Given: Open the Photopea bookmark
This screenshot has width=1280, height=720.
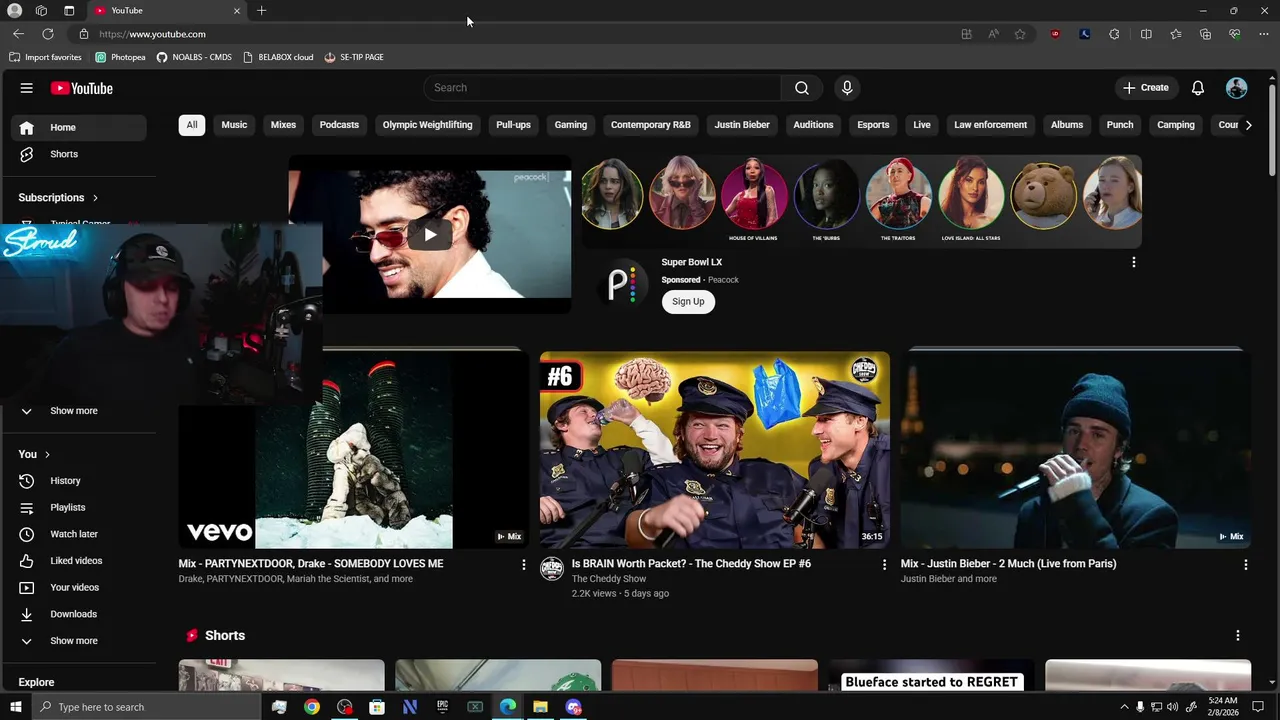Looking at the screenshot, I should pos(120,57).
